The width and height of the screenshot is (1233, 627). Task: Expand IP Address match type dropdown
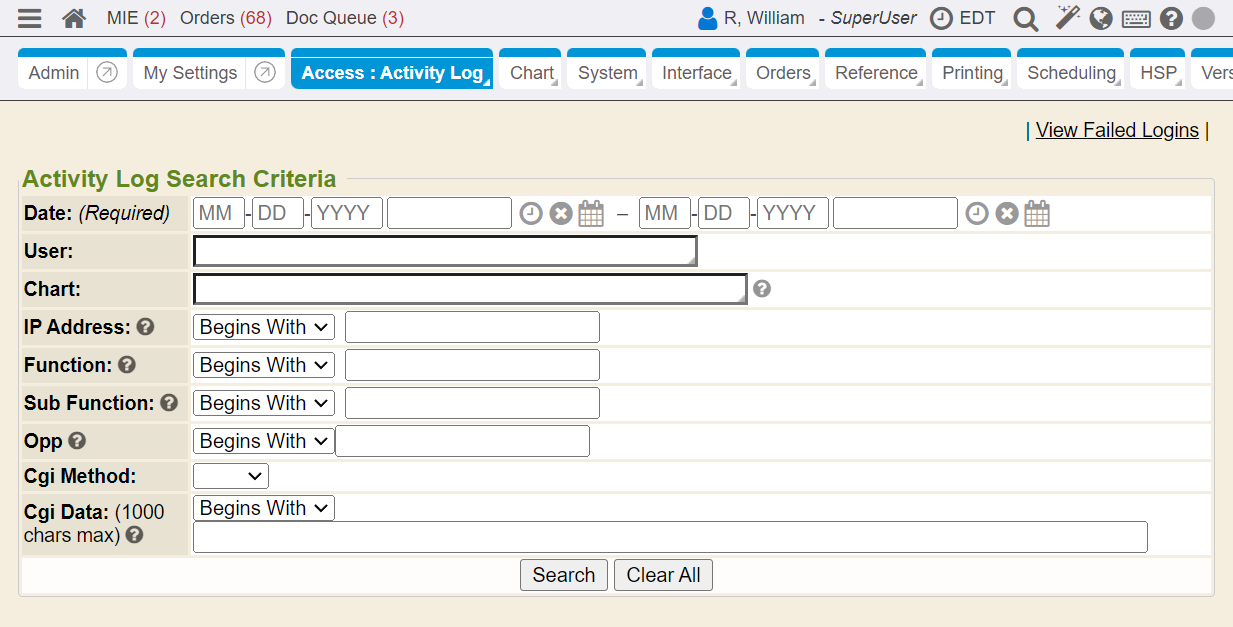[x=264, y=327]
